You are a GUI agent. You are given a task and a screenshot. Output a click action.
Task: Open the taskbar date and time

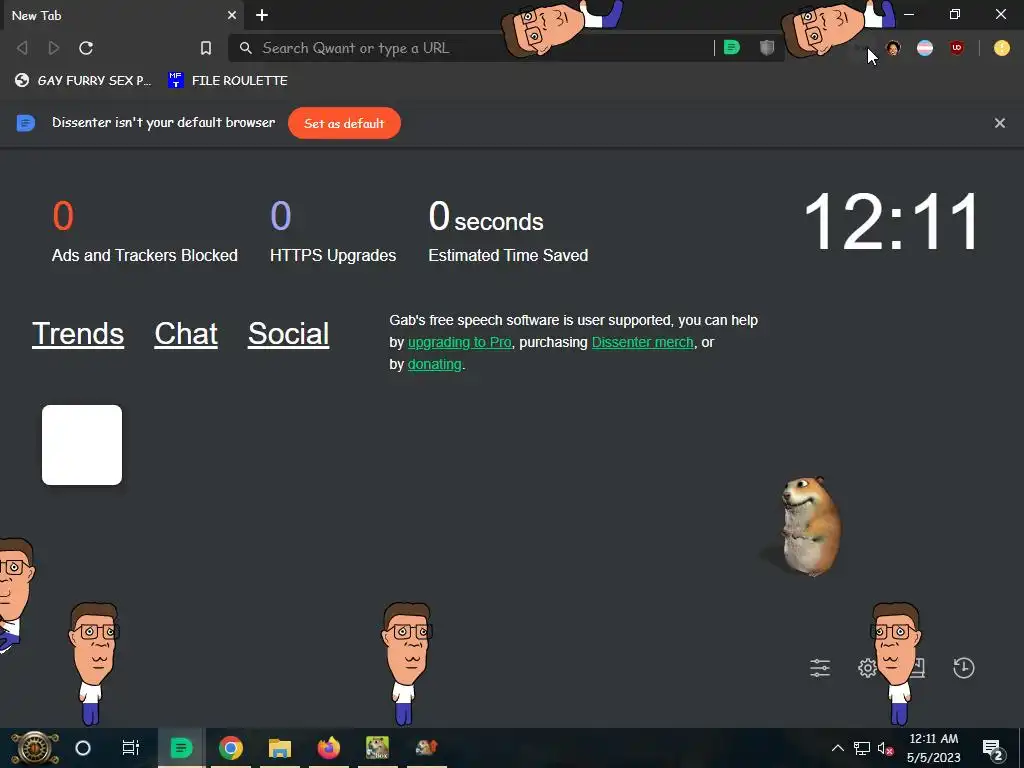click(x=933, y=748)
